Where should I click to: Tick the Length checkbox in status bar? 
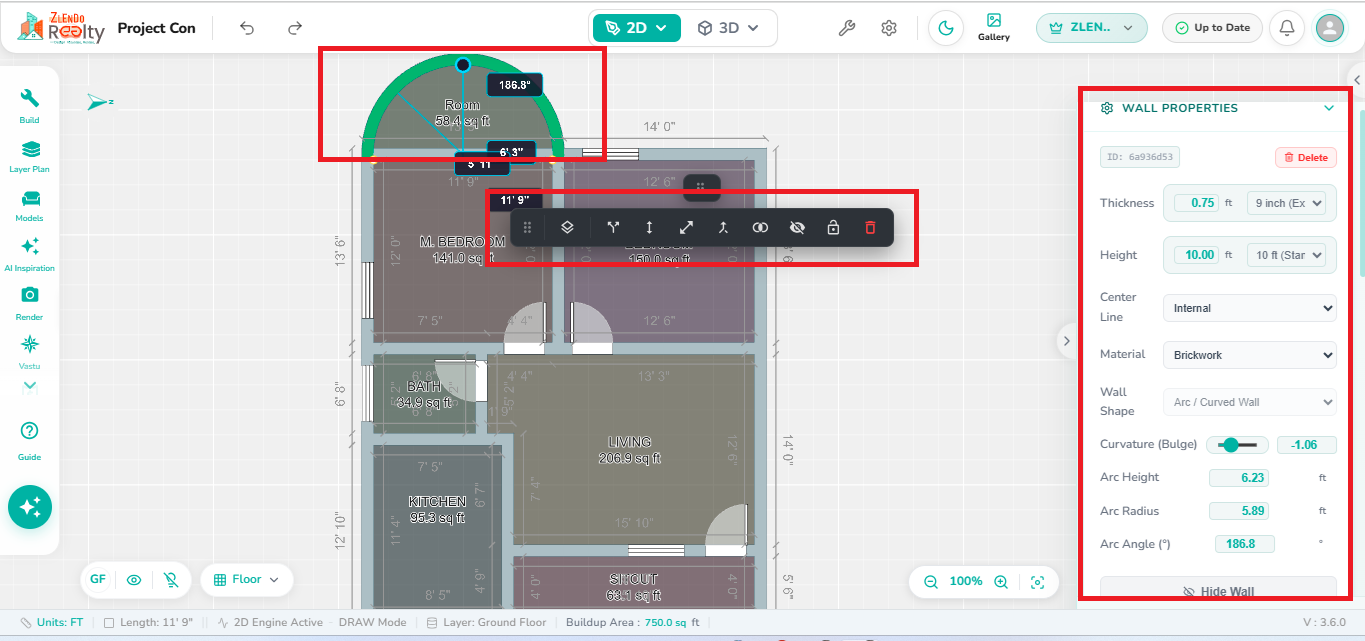click(x=109, y=622)
